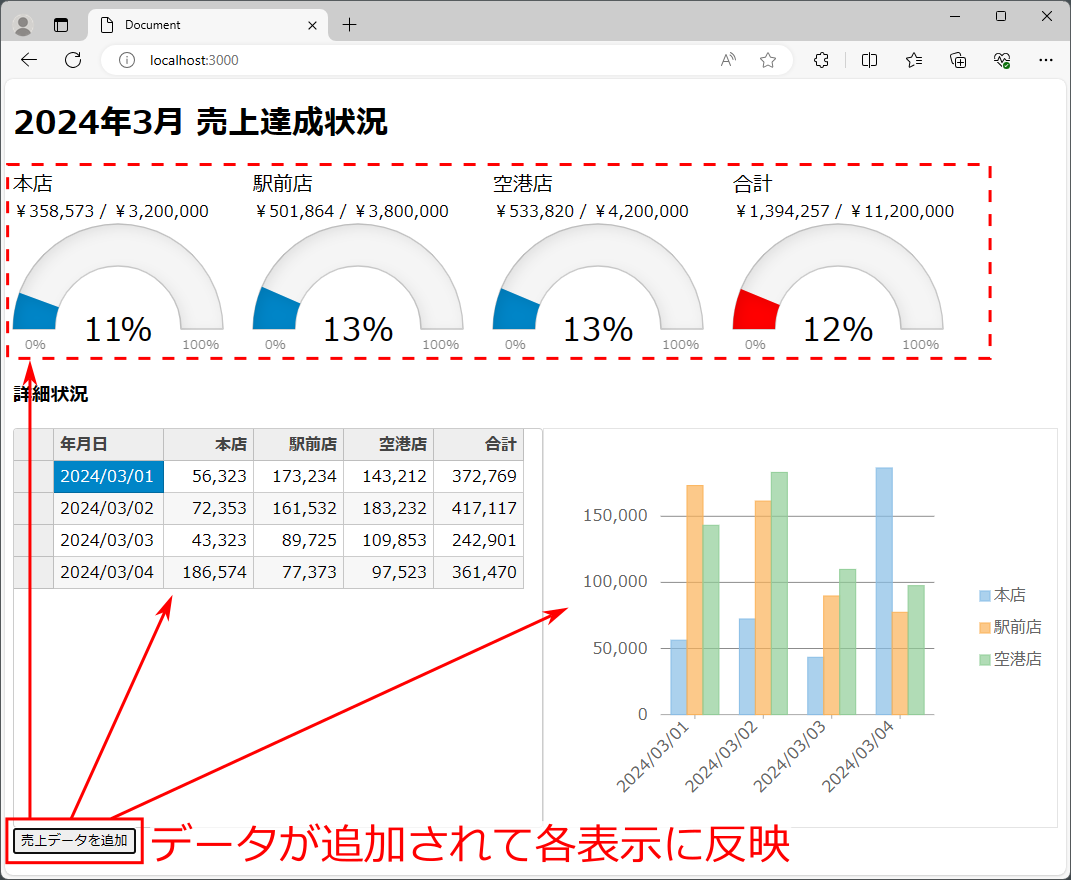This screenshot has width=1071, height=880.
Task: Select the 駅前店 column header in grid
Action: click(298, 445)
